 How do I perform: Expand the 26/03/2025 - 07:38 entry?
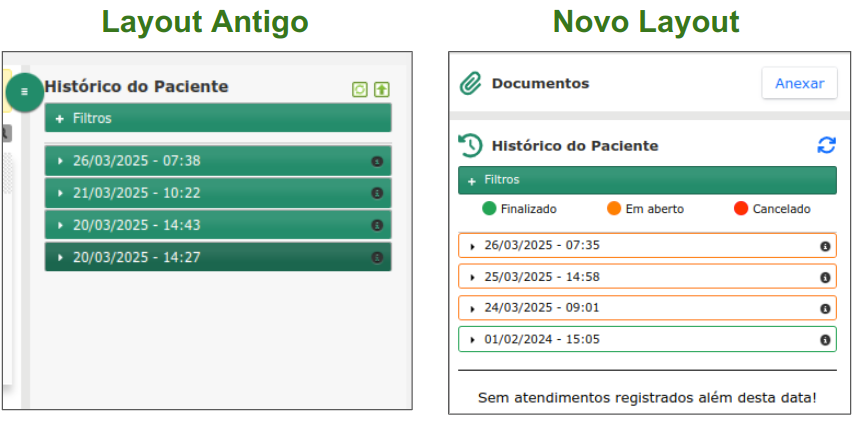[218, 161]
